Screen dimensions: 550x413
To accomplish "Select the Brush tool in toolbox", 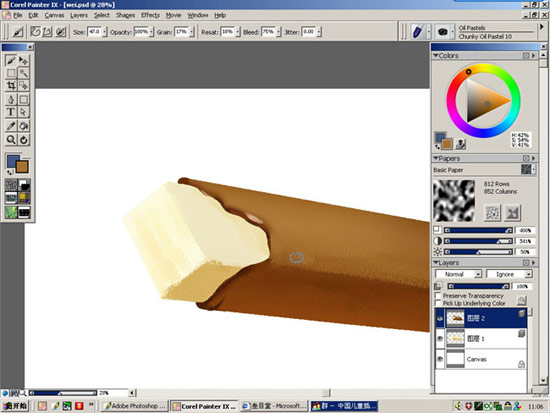I will [11, 60].
